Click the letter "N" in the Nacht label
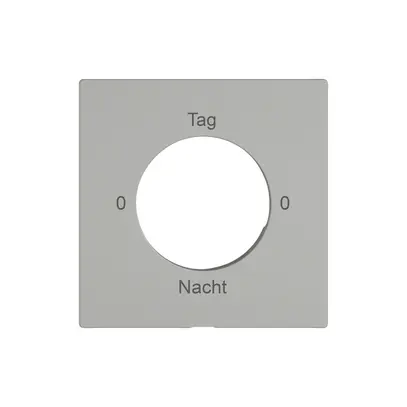Image resolution: width=407 pixels, height=407 pixels. click(x=184, y=287)
